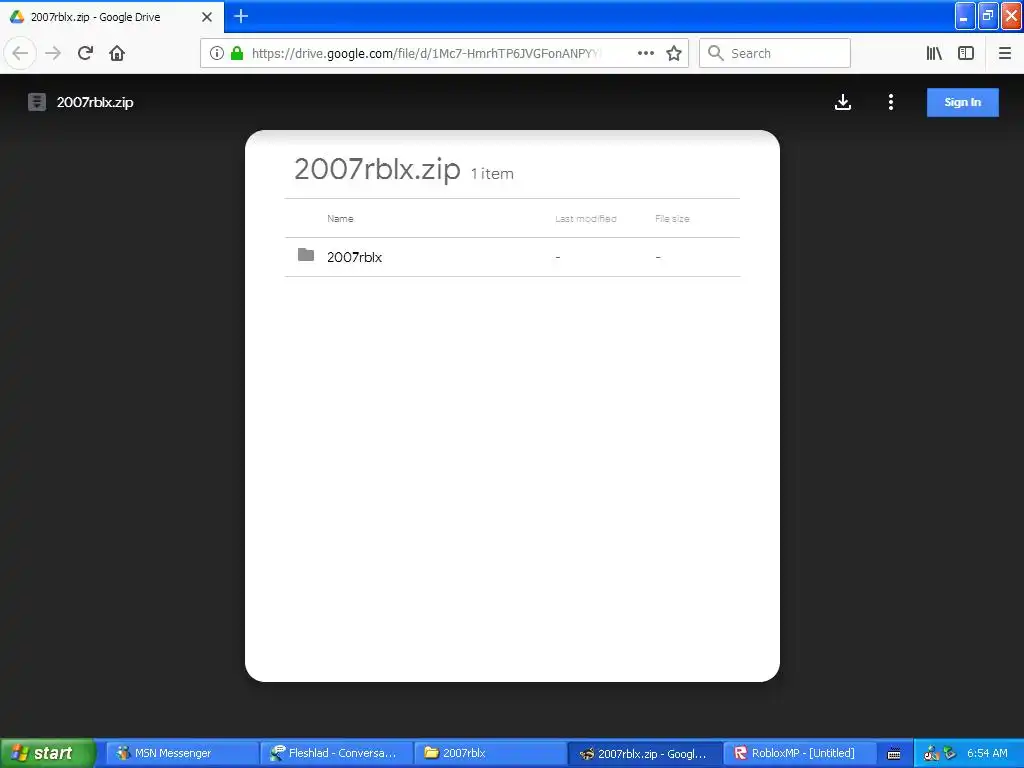Open the 2007rblx folder window from taskbar

(490, 753)
